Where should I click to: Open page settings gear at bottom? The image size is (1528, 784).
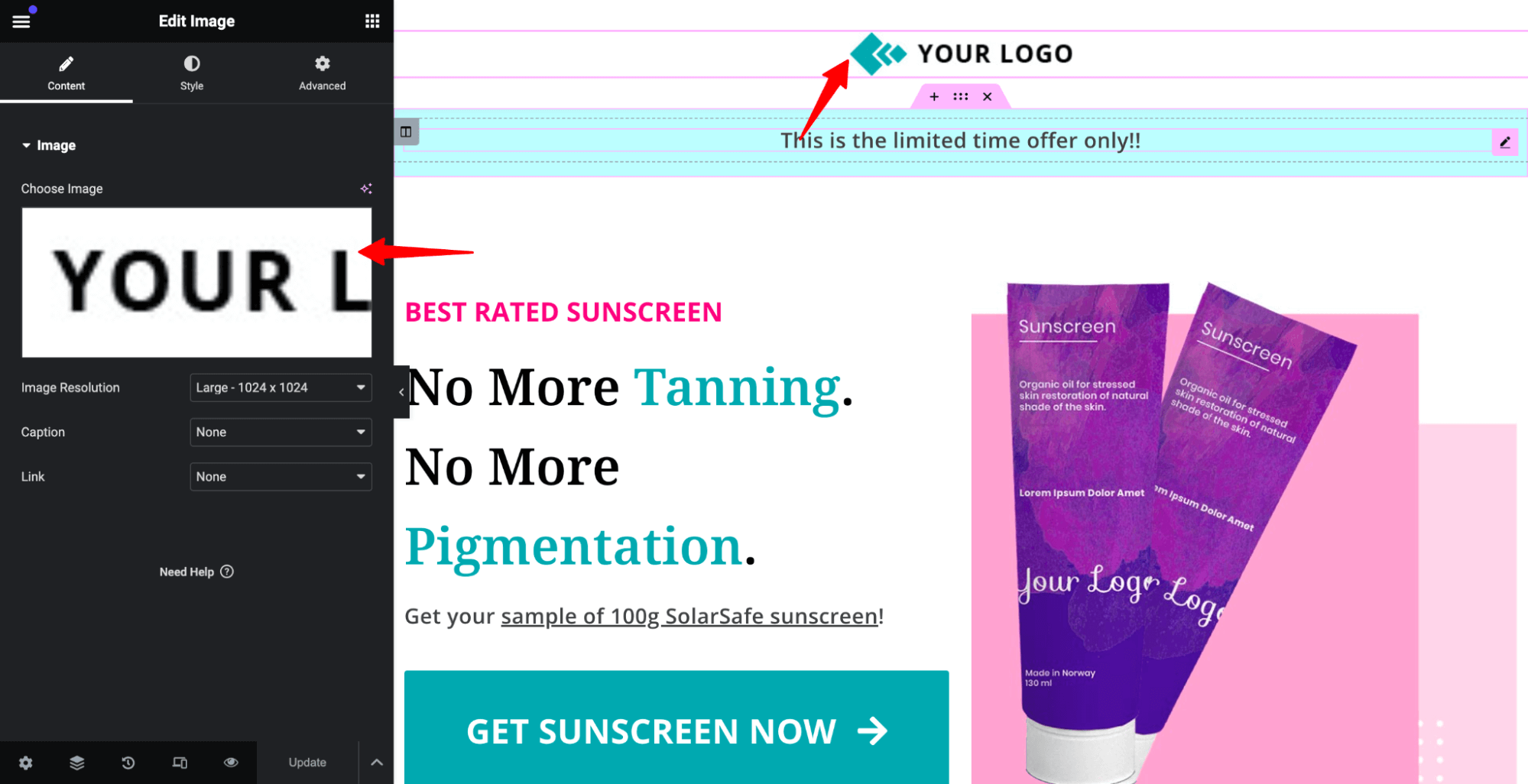(26, 763)
